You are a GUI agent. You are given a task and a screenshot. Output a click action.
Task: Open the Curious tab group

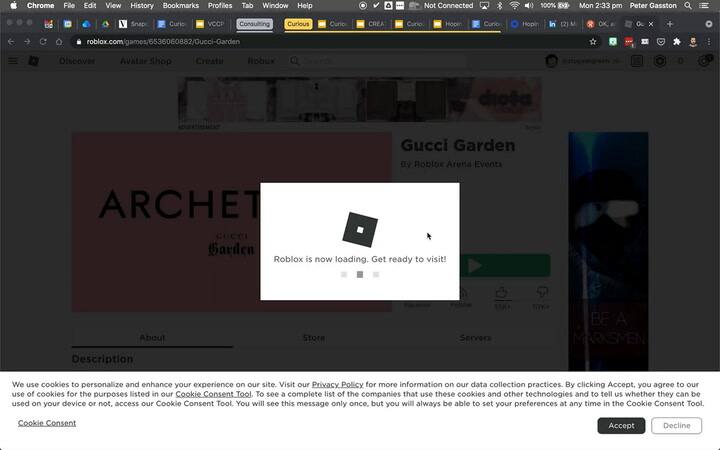pos(298,24)
